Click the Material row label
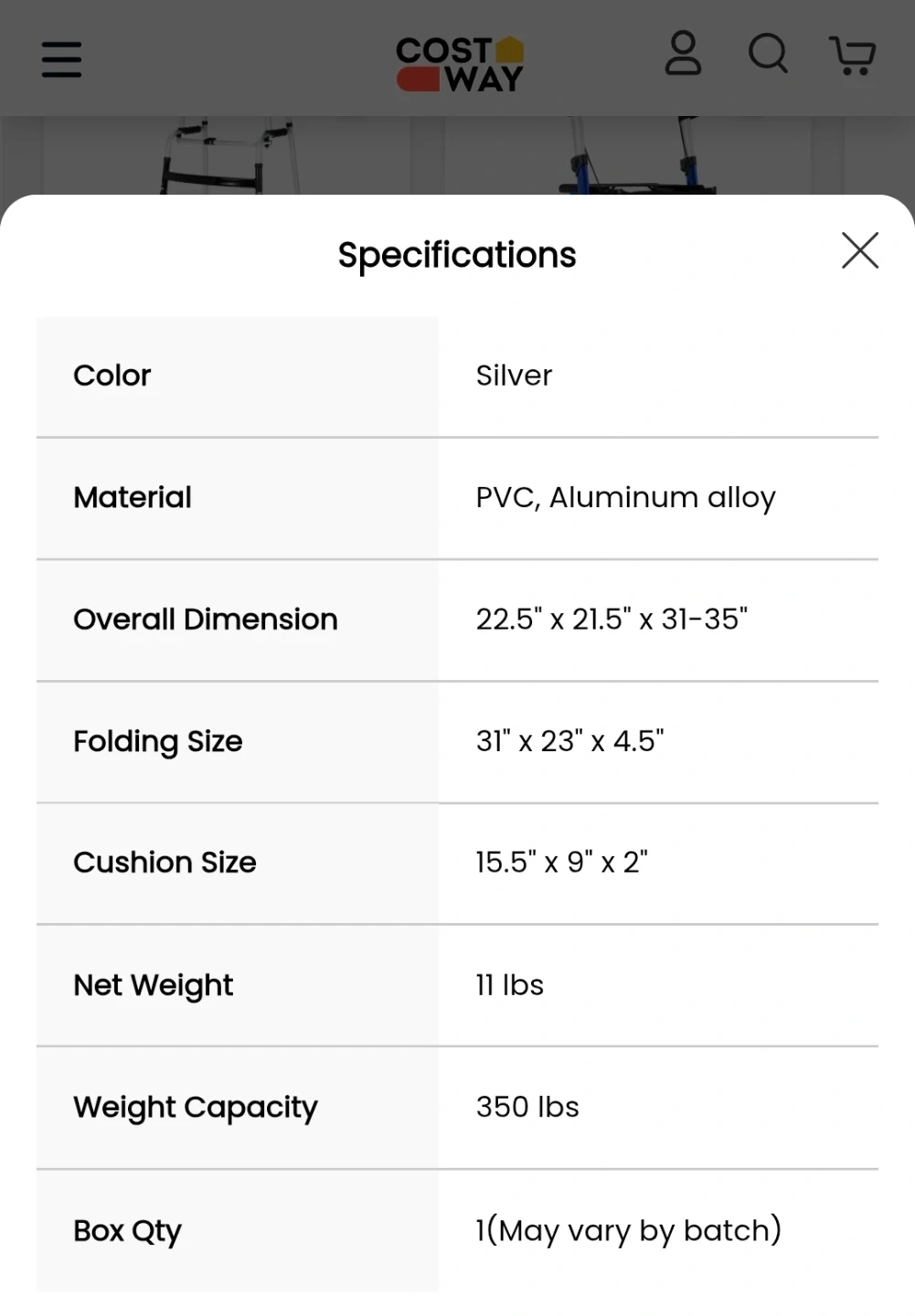This screenshot has height=1316, width=915. [x=133, y=497]
